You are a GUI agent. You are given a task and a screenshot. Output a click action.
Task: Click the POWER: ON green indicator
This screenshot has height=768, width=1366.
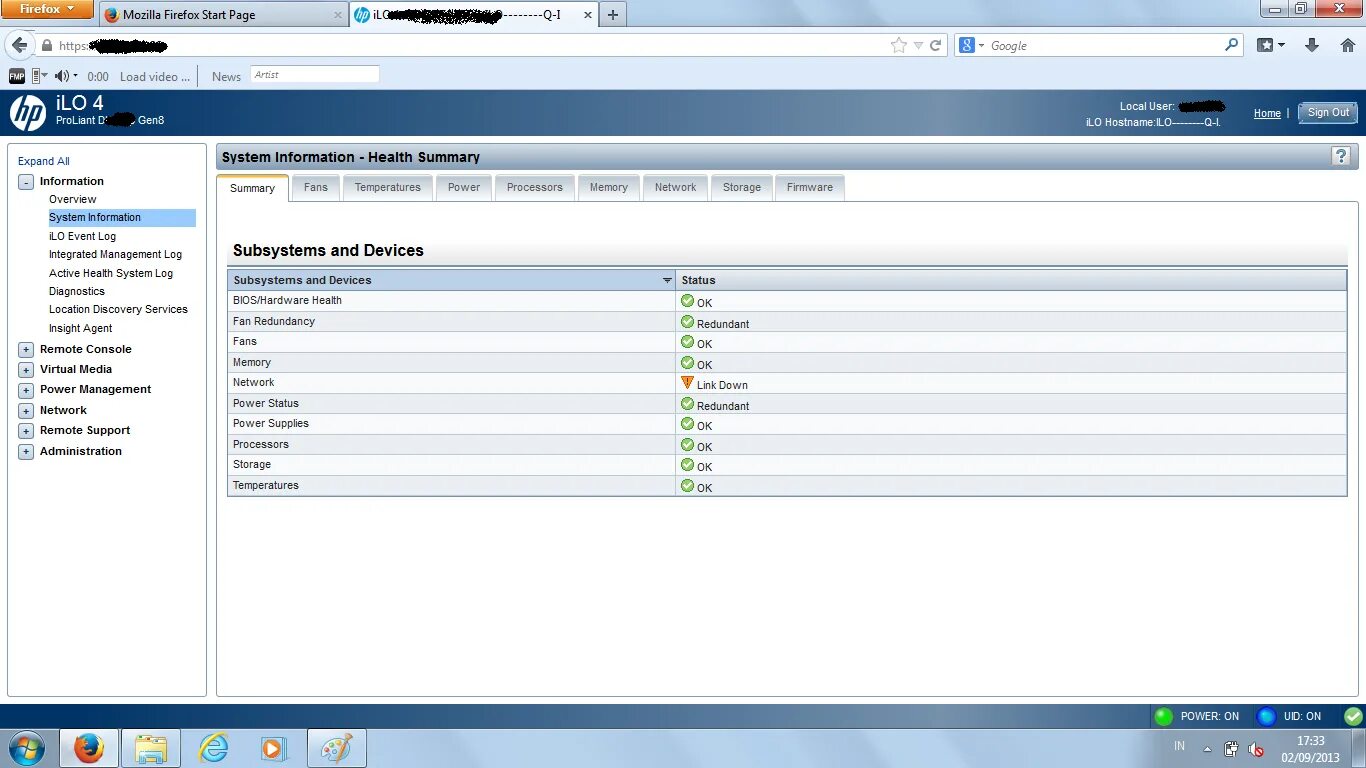coord(1163,716)
